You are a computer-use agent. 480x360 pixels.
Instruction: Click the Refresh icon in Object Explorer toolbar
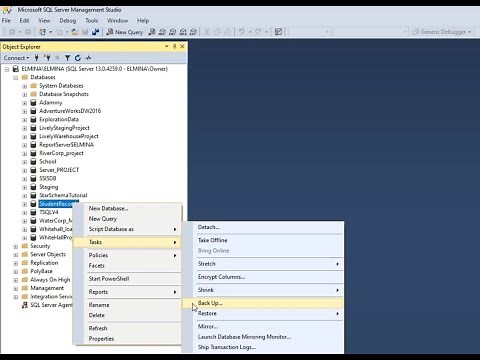click(78, 58)
